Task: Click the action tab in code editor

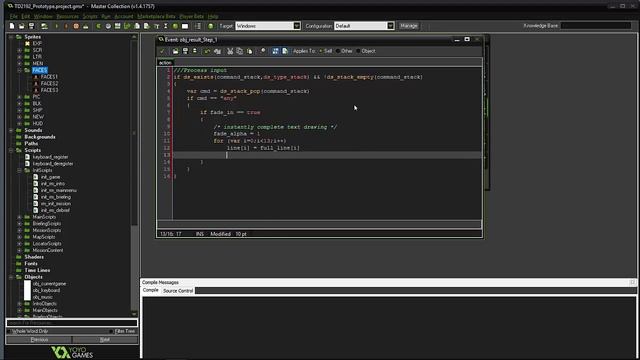Action: 165,62
